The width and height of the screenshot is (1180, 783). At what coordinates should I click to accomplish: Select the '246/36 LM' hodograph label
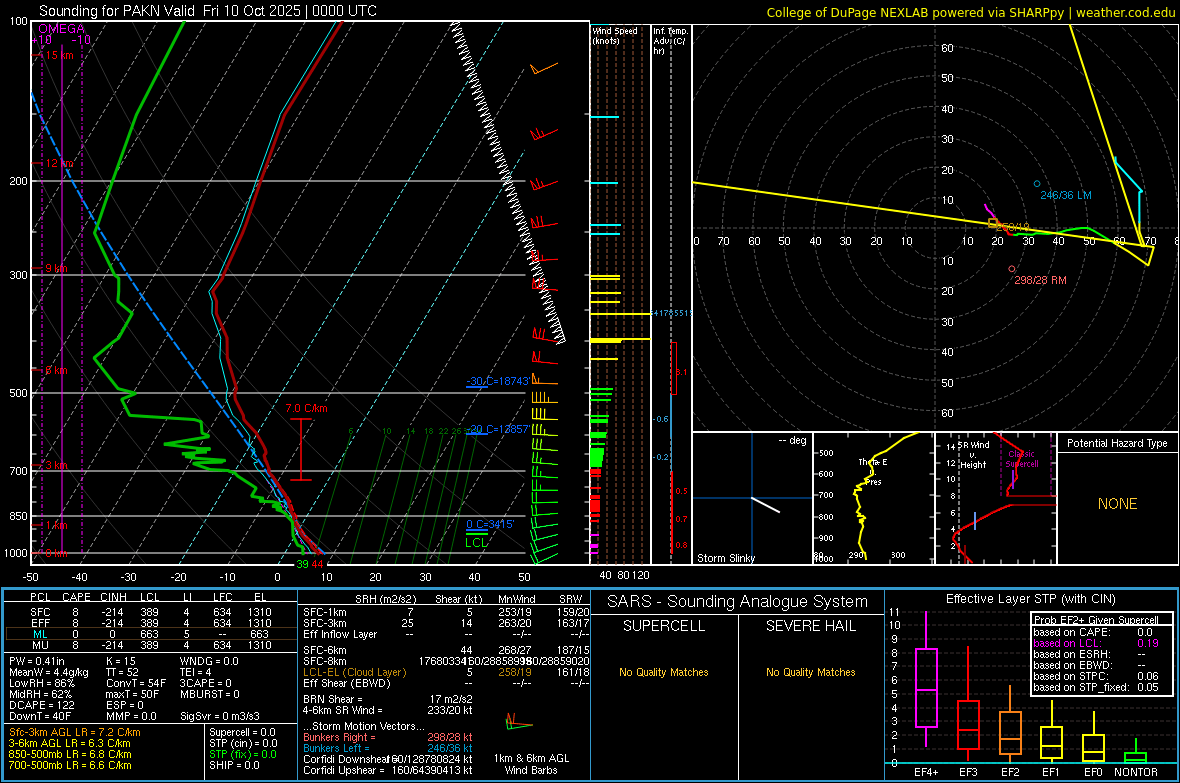point(1066,195)
